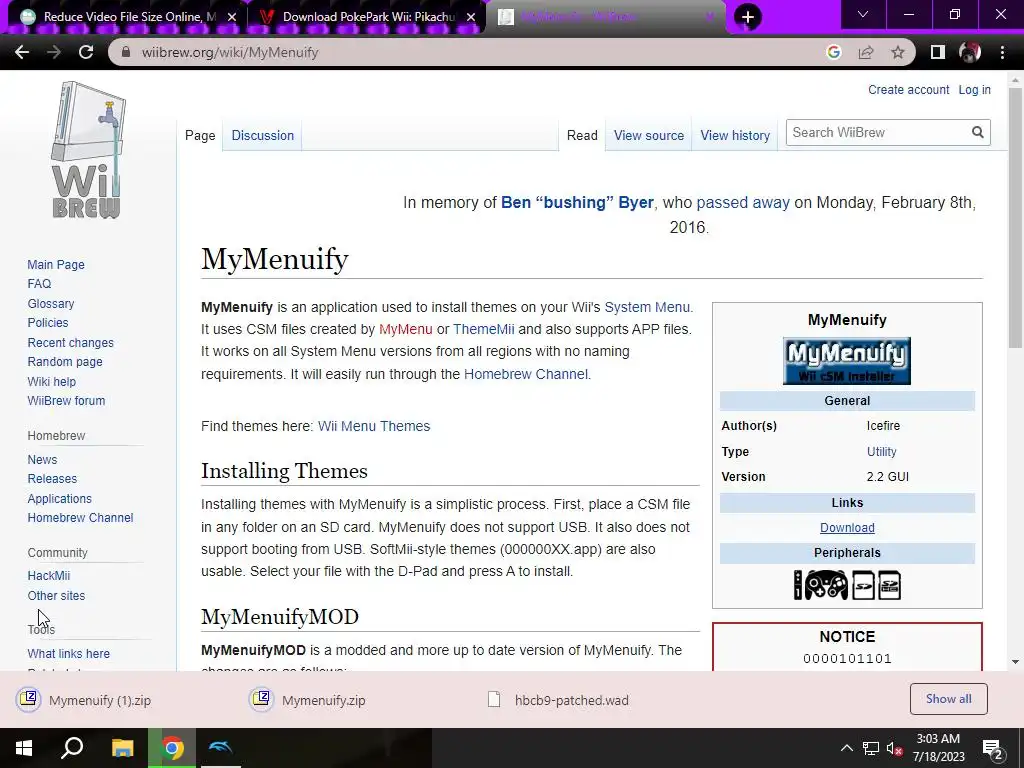Open the tab search dropdown chevron

[x=863, y=14]
